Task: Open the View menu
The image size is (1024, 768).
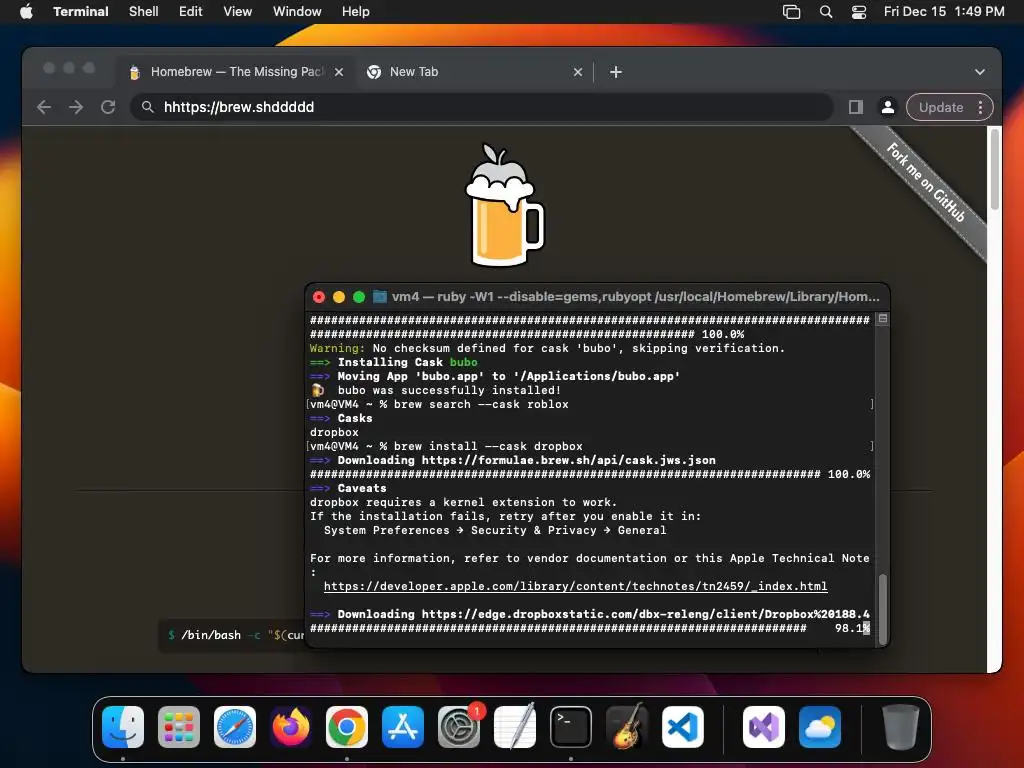Action: click(x=237, y=11)
